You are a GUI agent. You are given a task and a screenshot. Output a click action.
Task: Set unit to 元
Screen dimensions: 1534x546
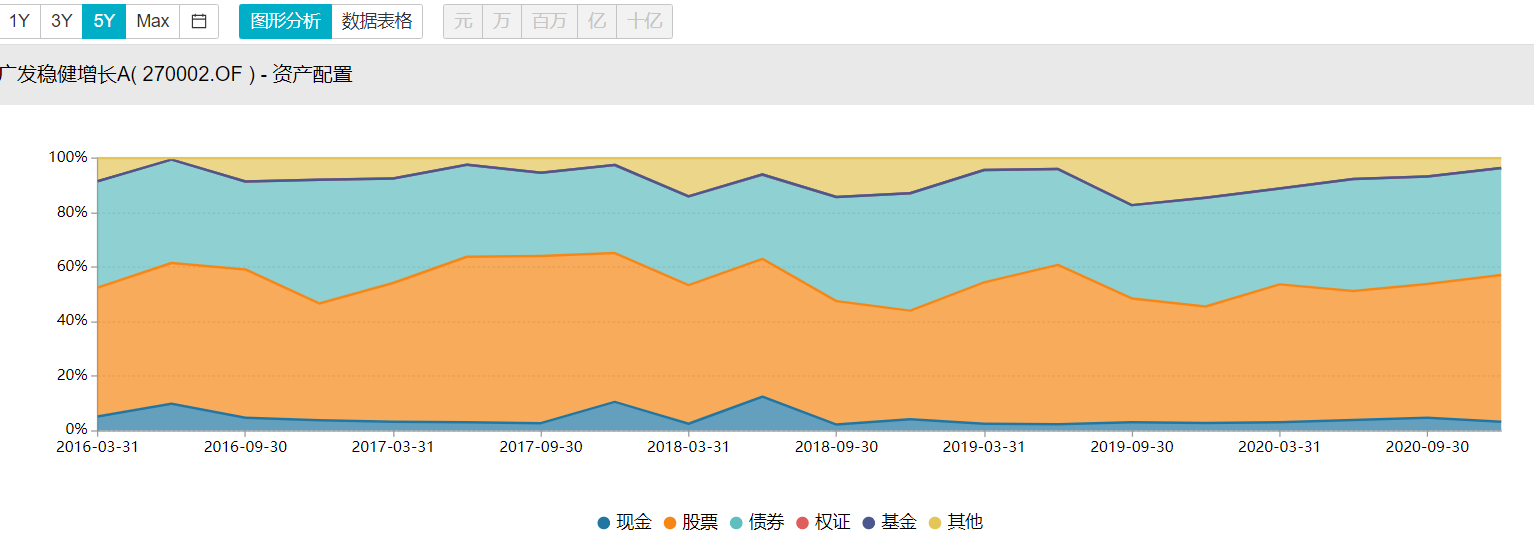point(463,21)
